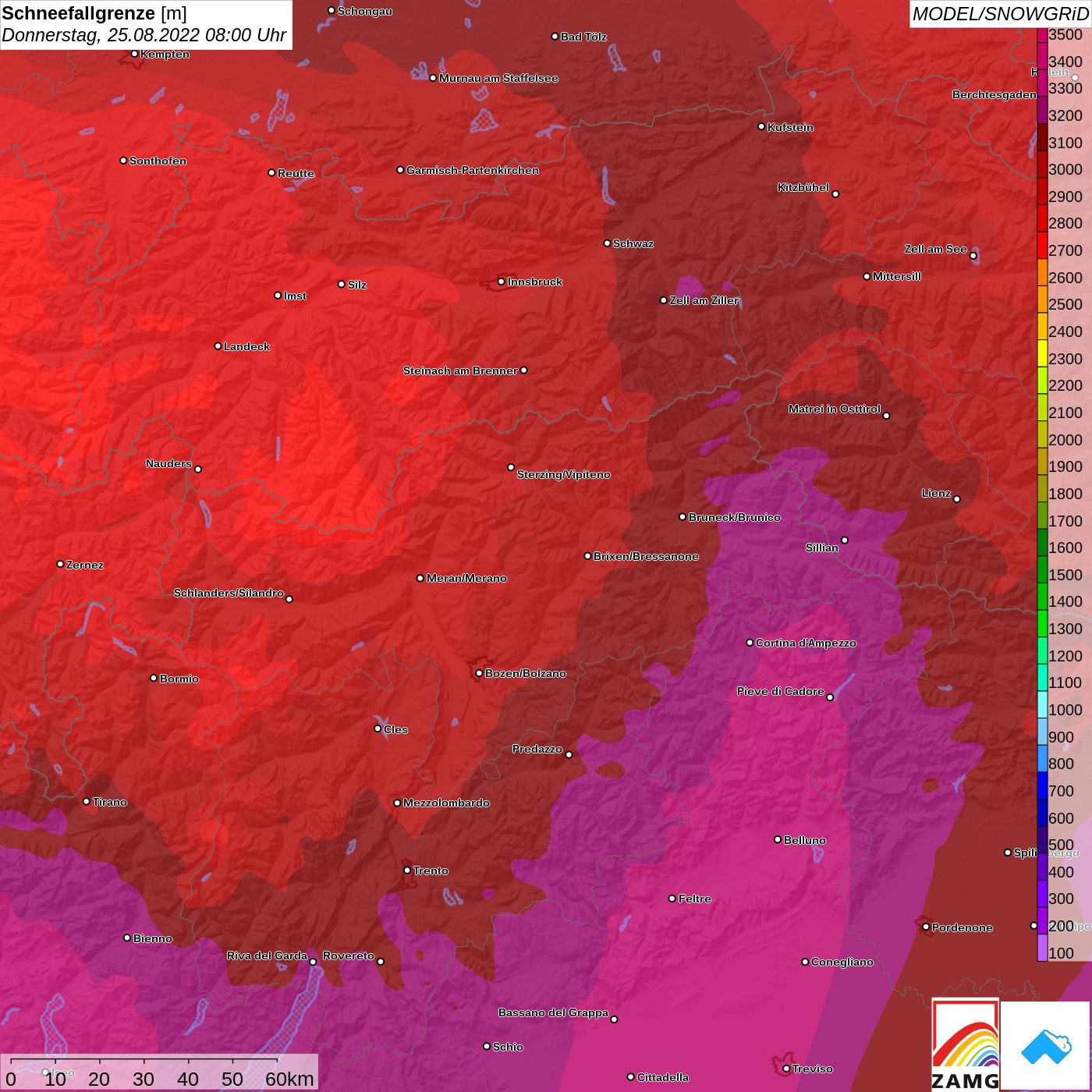
Task: Click the Garmisch-Partenkirchen label
Action: [x=473, y=170]
